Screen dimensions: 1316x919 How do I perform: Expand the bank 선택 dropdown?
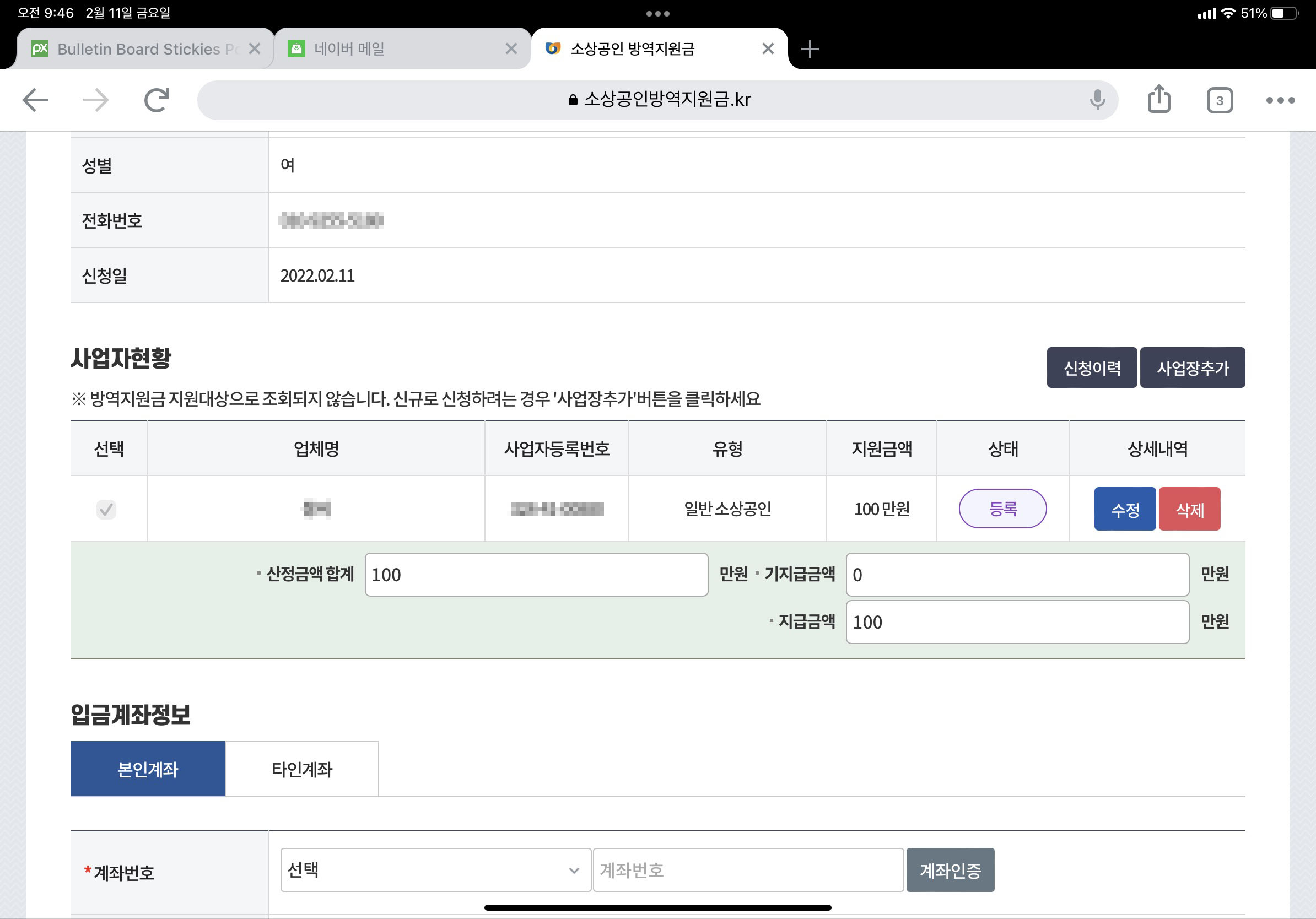click(435, 870)
